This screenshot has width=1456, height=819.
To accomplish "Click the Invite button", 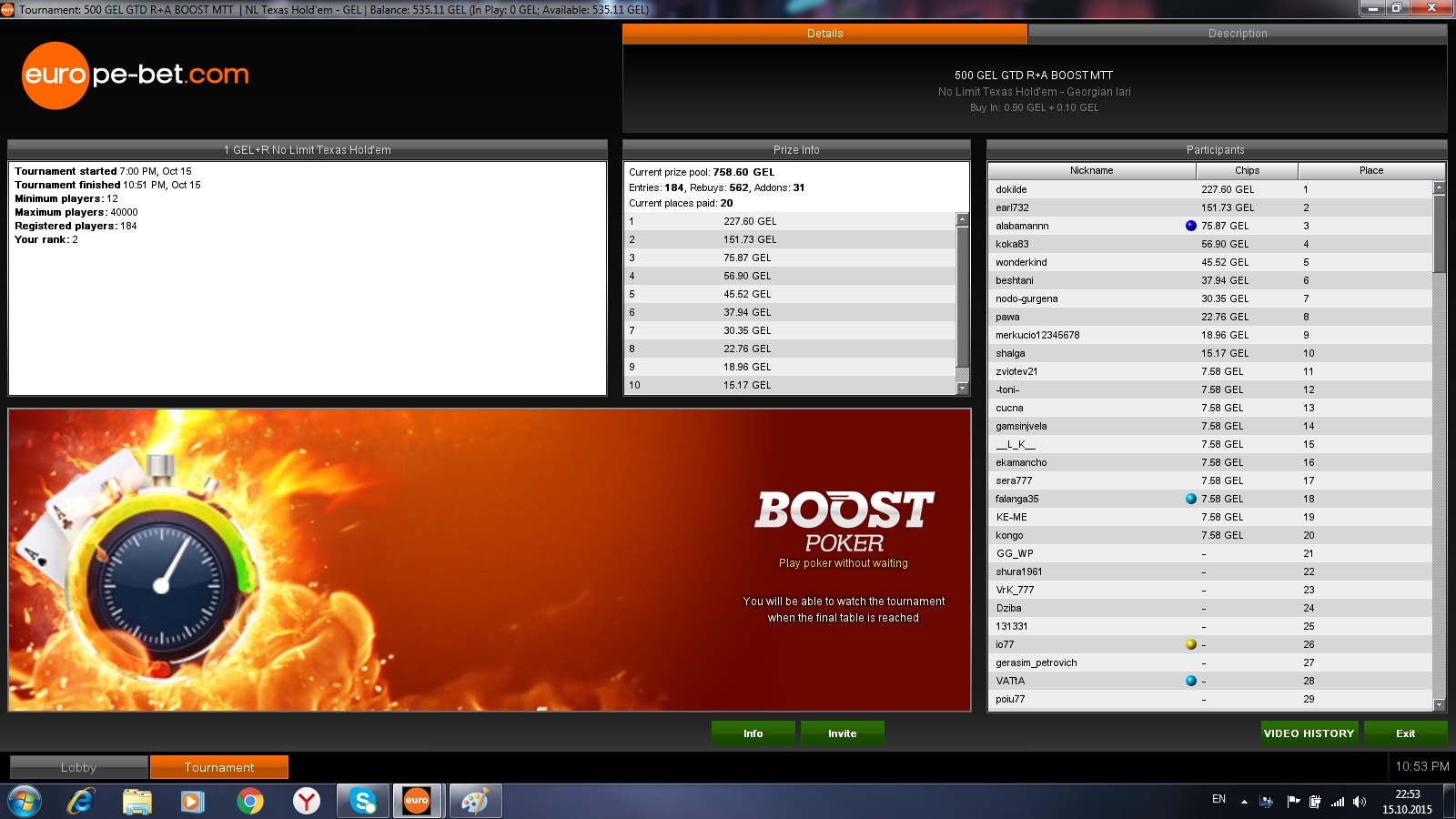I will 843,733.
